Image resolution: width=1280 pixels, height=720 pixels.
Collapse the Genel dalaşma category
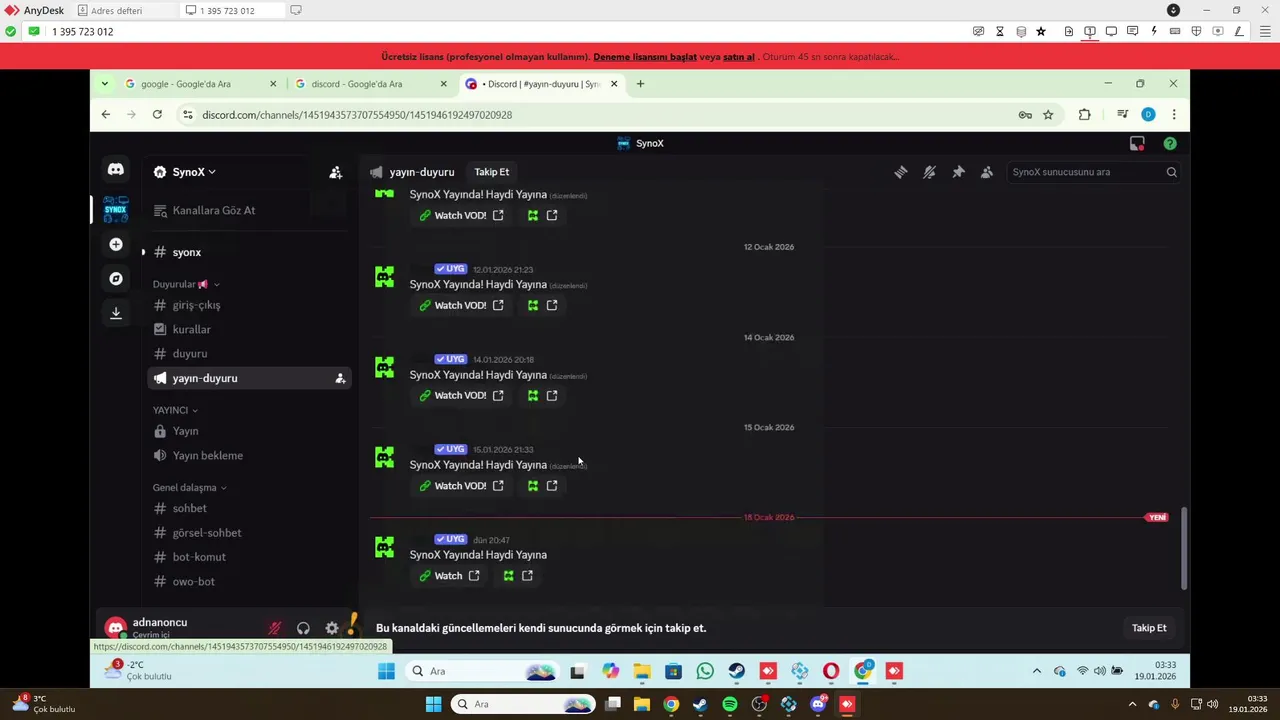[x=189, y=487]
